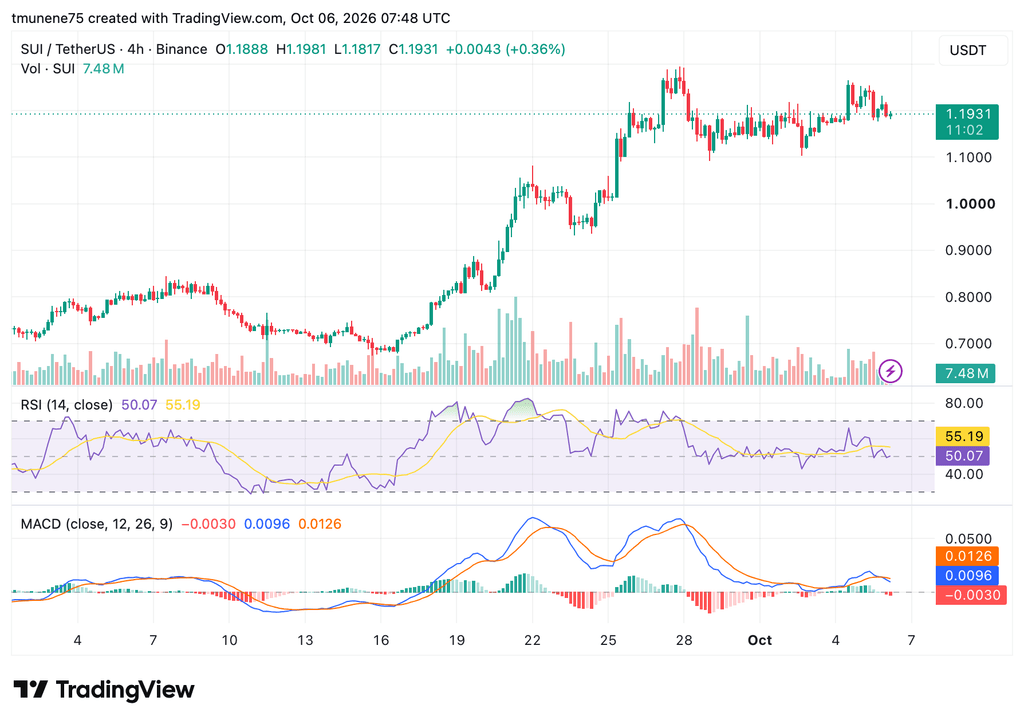This screenshot has height=724, width=1024.
Task: Click the 0.8000 price axis label
Action: [x=968, y=297]
